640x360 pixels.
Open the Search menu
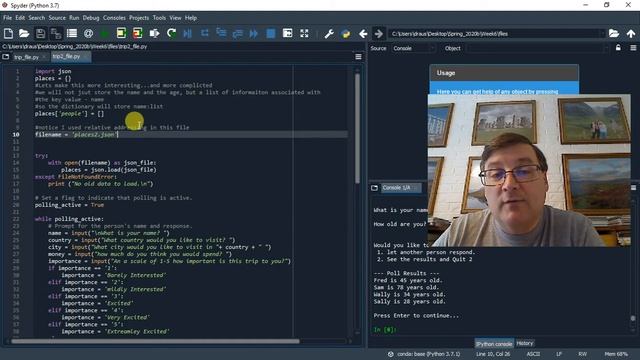coord(37,18)
